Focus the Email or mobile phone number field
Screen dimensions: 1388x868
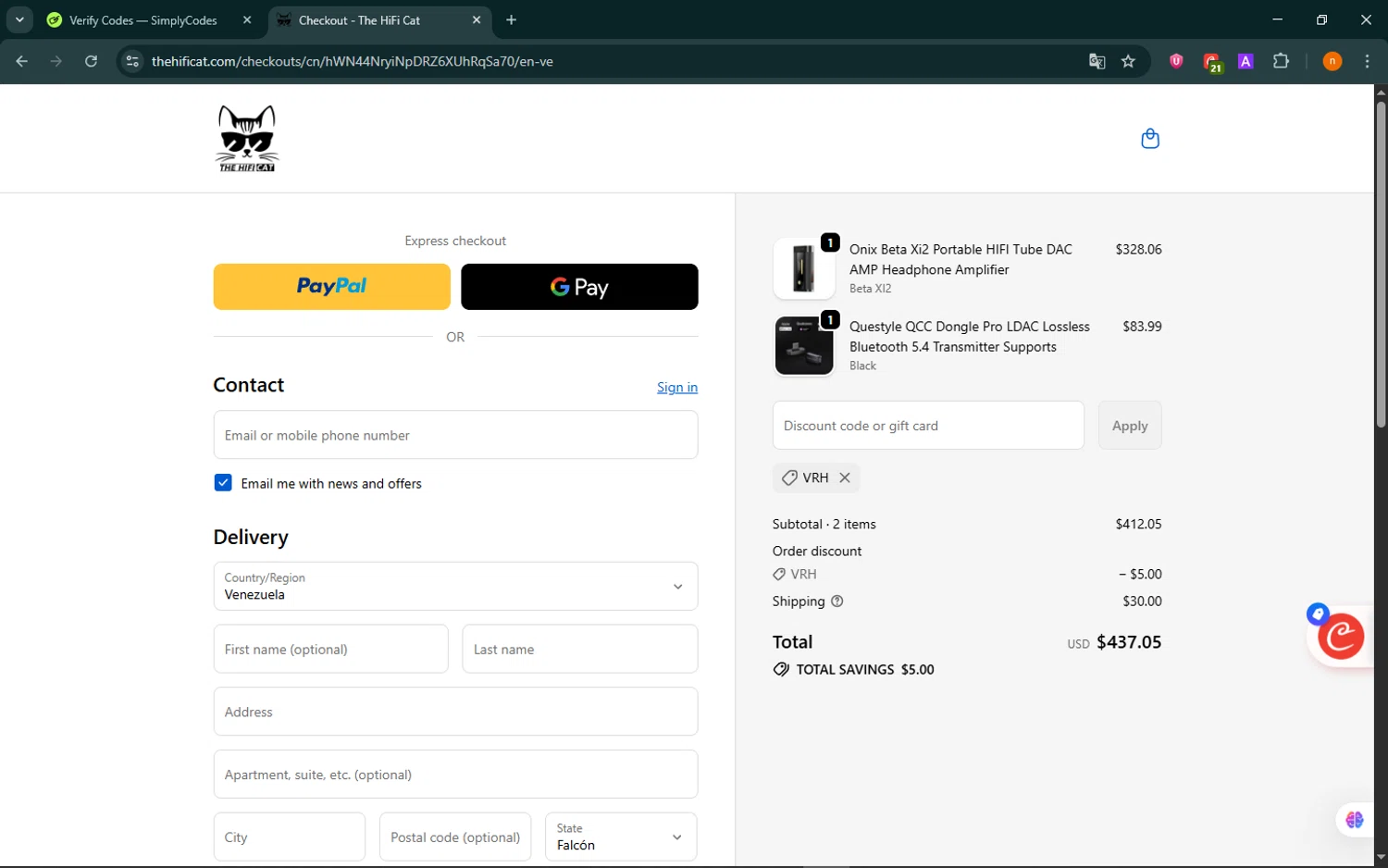pyautogui.click(x=455, y=435)
